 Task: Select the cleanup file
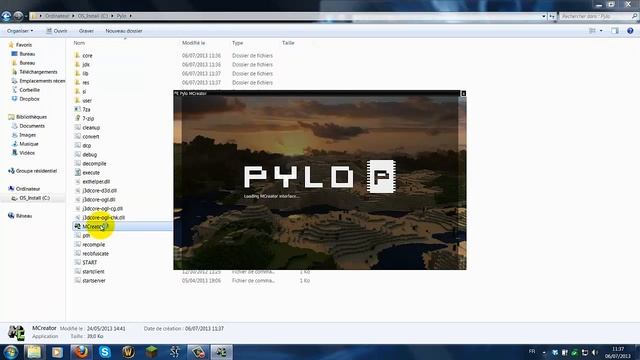tap(91, 127)
